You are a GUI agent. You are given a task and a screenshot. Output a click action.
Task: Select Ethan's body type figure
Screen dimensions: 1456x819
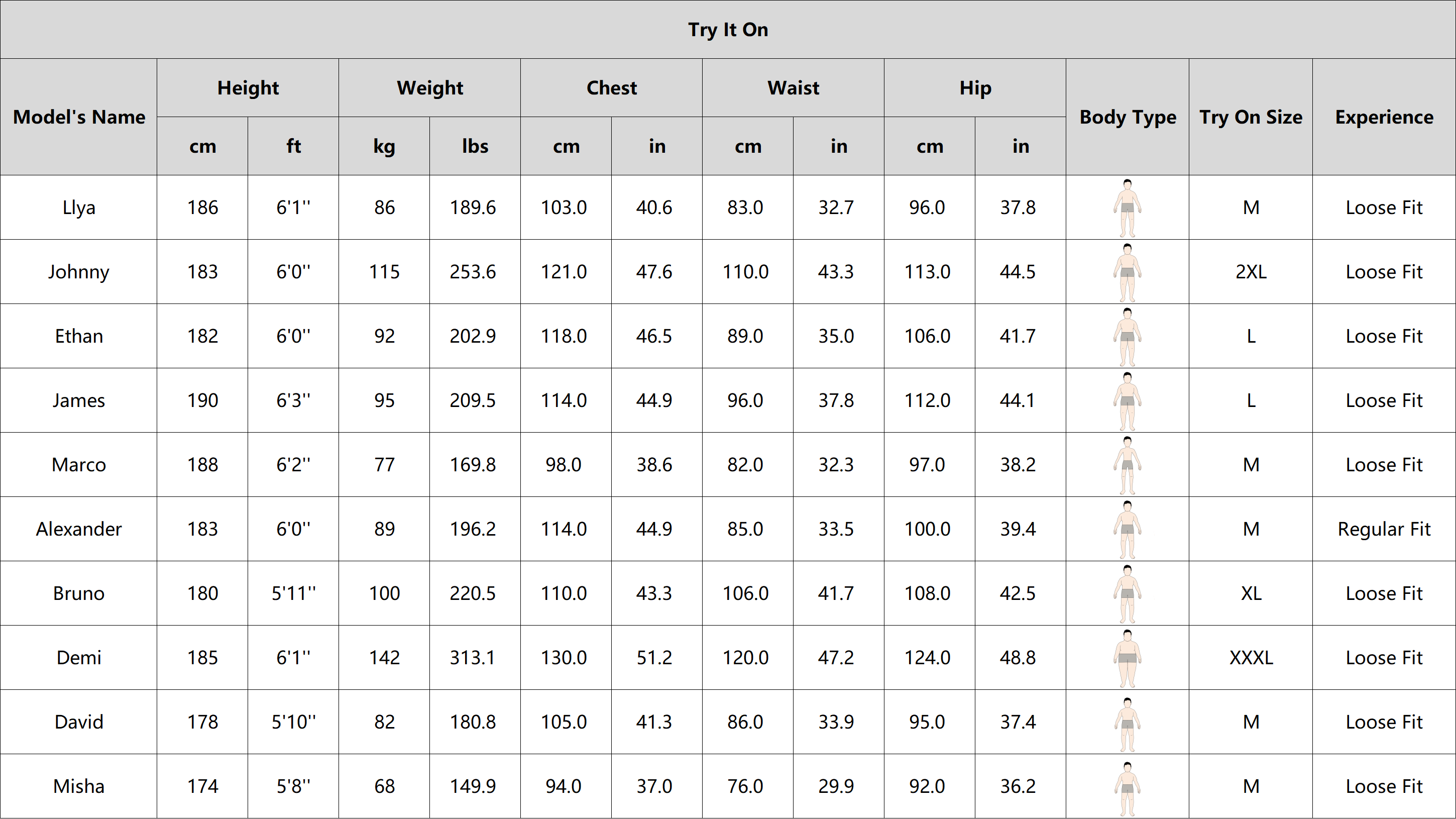[1127, 337]
